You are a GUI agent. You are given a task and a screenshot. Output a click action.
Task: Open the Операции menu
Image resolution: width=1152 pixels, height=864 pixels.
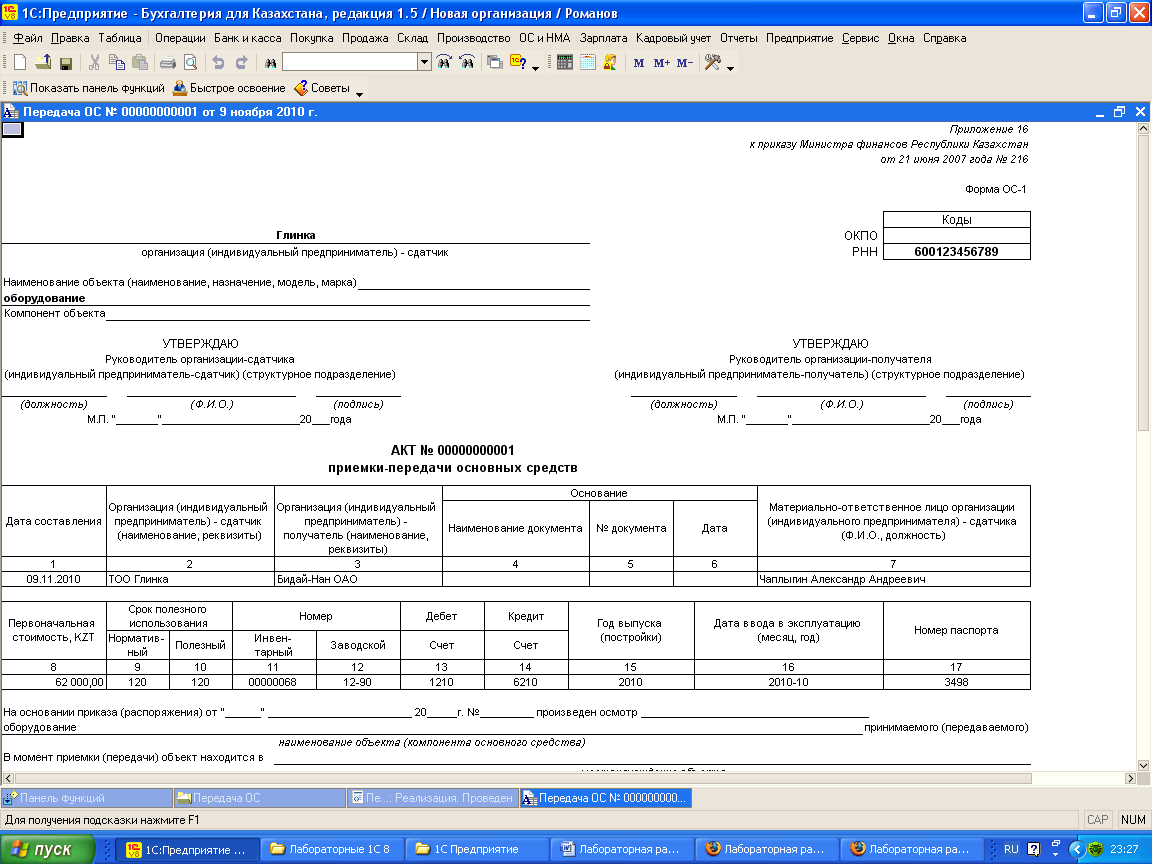[x=180, y=38]
